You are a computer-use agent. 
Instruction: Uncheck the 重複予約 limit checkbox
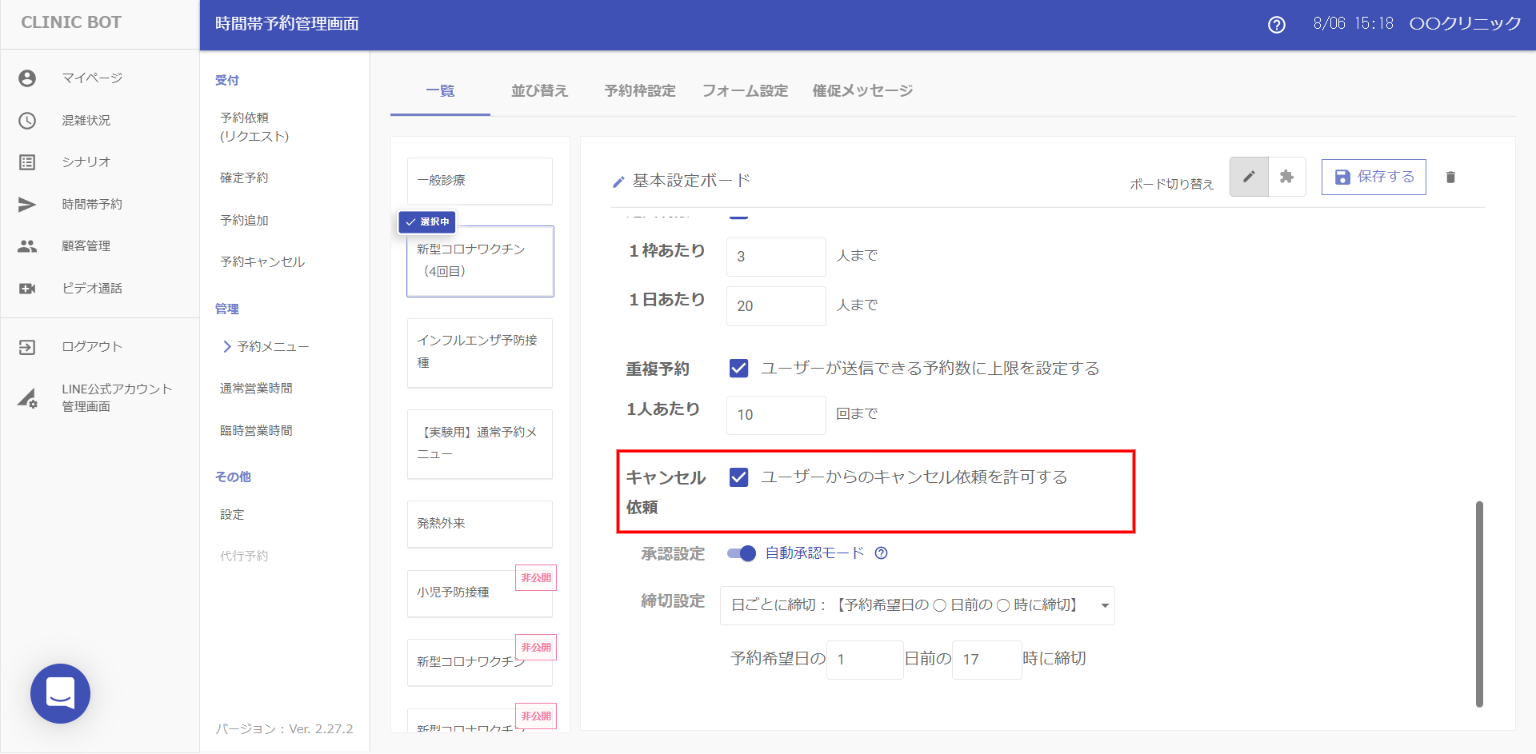pos(739,368)
